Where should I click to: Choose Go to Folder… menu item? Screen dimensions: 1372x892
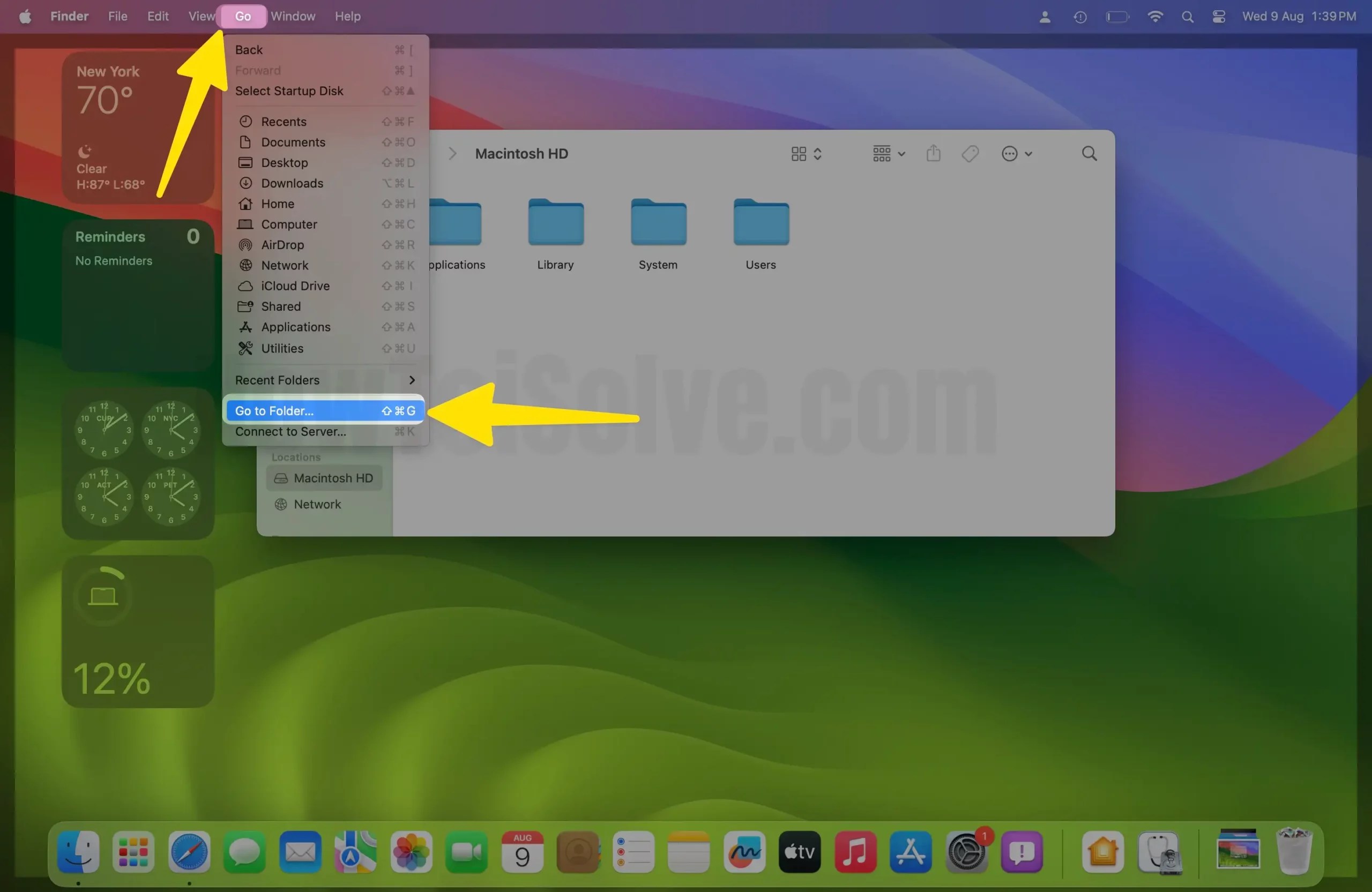click(325, 411)
